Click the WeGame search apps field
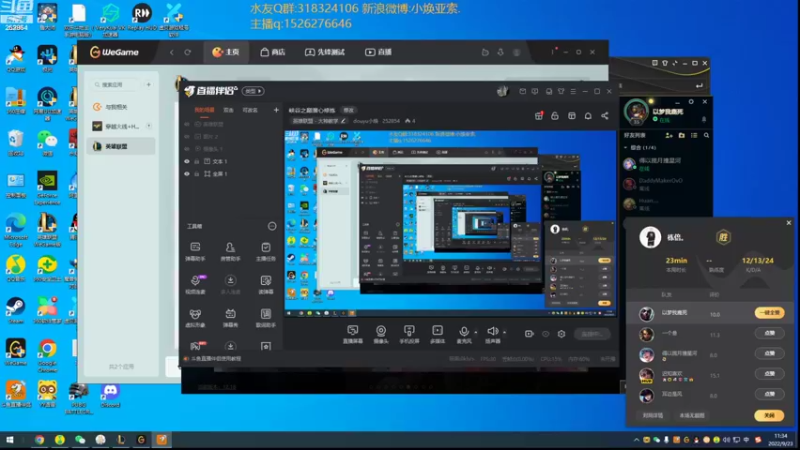The width and height of the screenshot is (800, 450). [116, 85]
